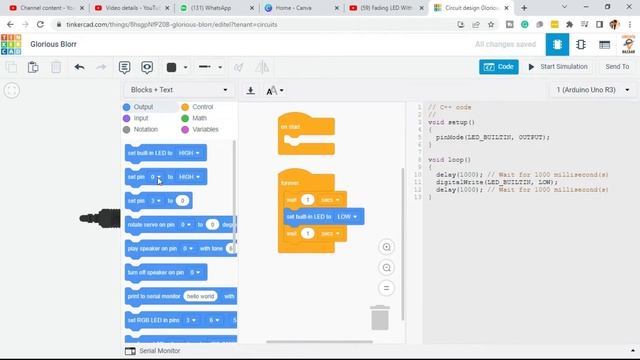The height and width of the screenshot is (360, 640).
Task: Open pin number dropdown in set pin to HIGH block
Action: coord(156,177)
